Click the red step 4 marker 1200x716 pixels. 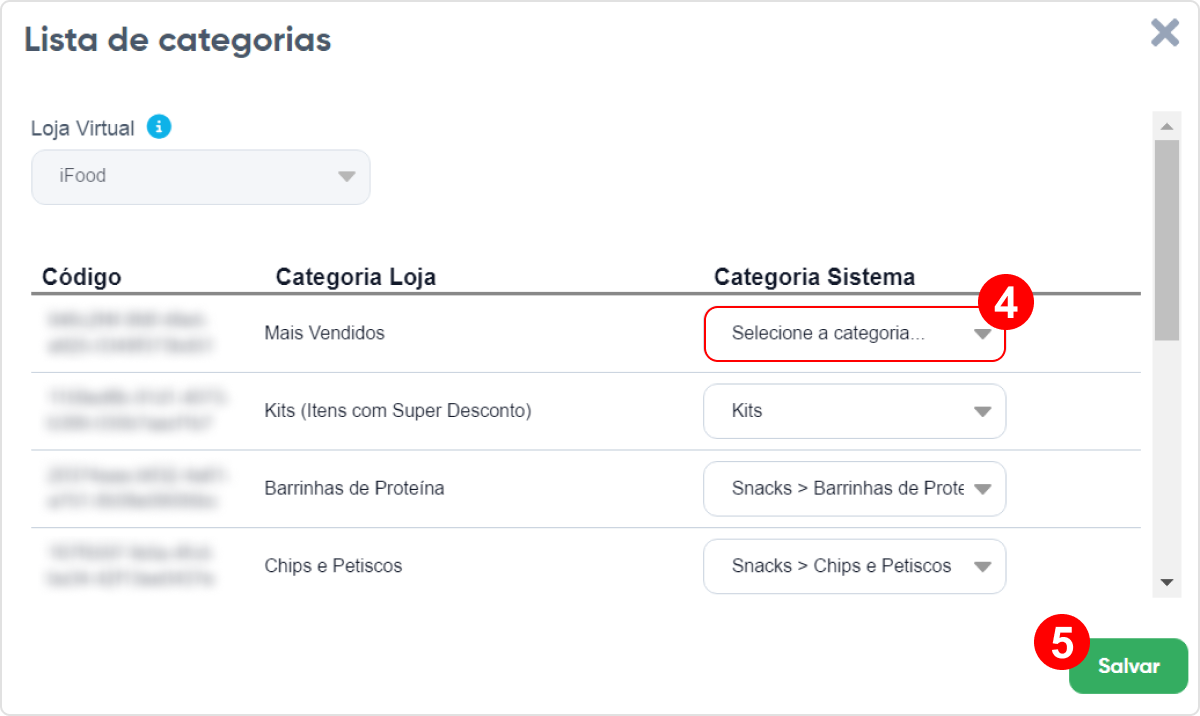[x=1005, y=302]
